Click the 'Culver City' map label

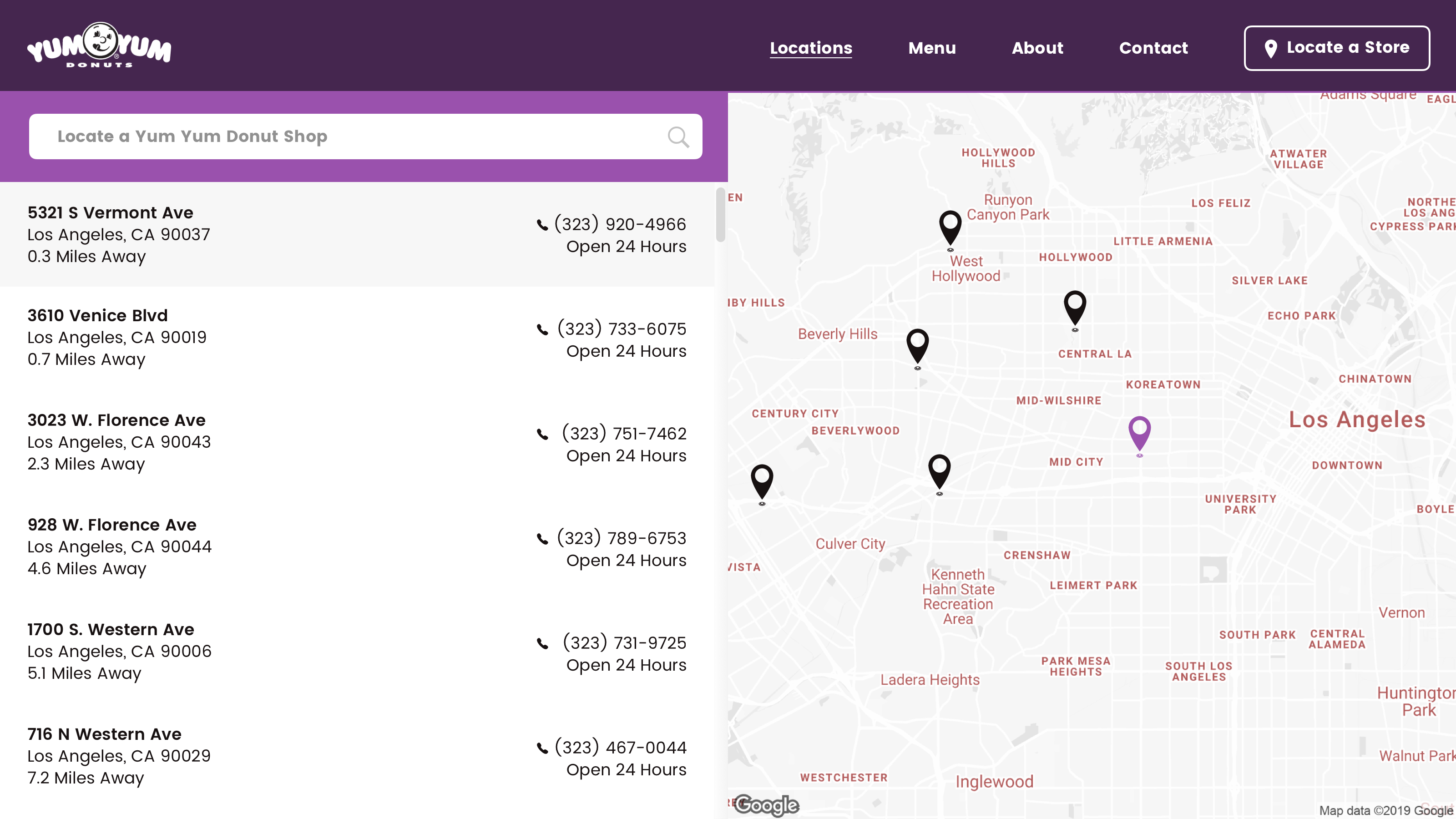pos(850,544)
